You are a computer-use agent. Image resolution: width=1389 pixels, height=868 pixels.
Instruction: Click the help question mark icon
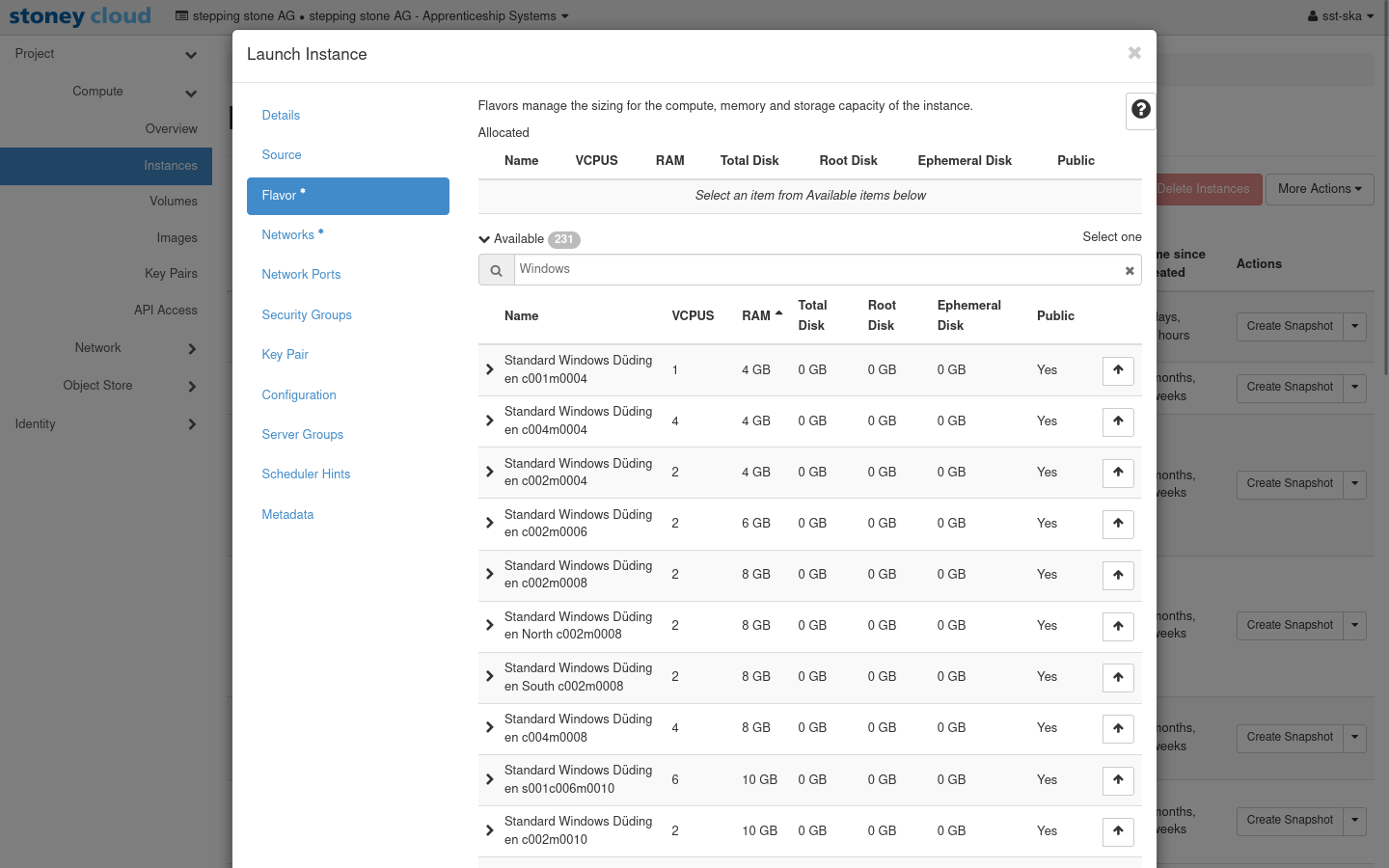(1140, 110)
